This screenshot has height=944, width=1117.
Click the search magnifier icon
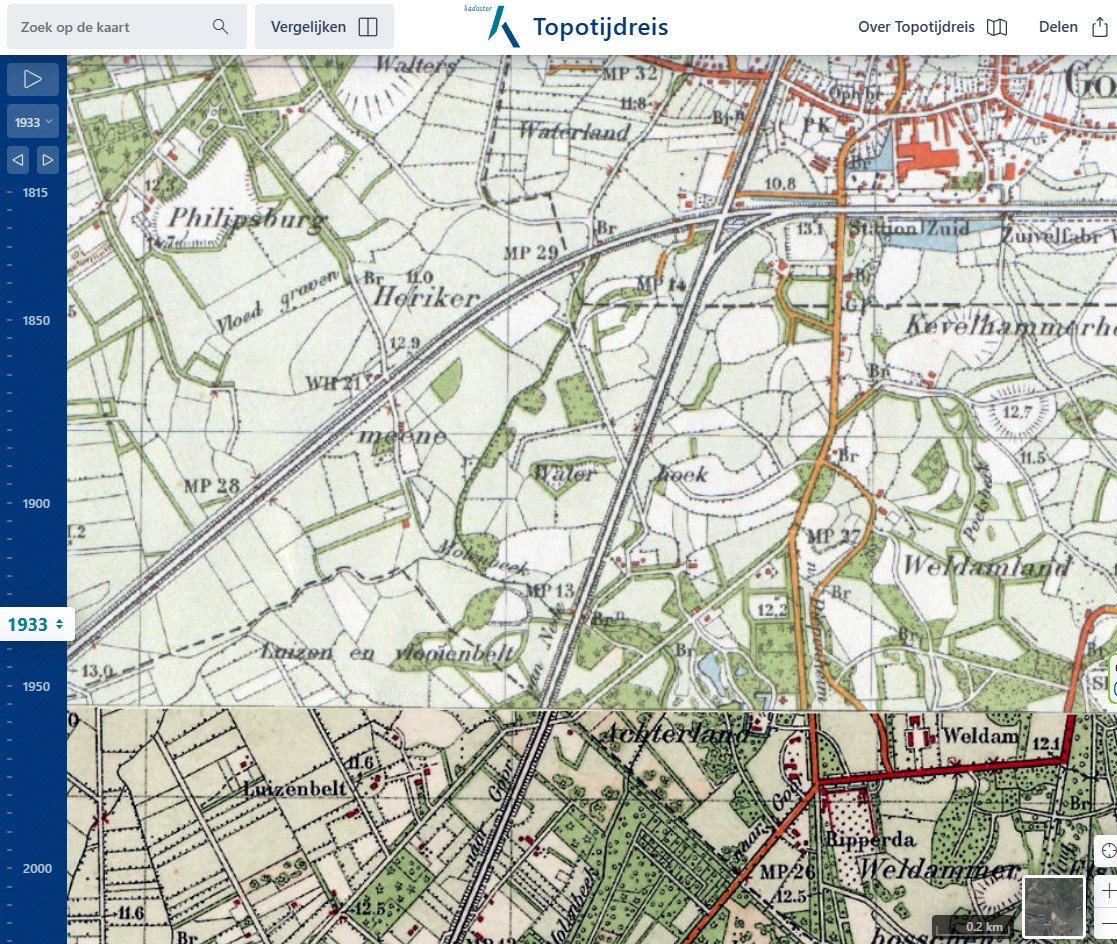[x=221, y=27]
